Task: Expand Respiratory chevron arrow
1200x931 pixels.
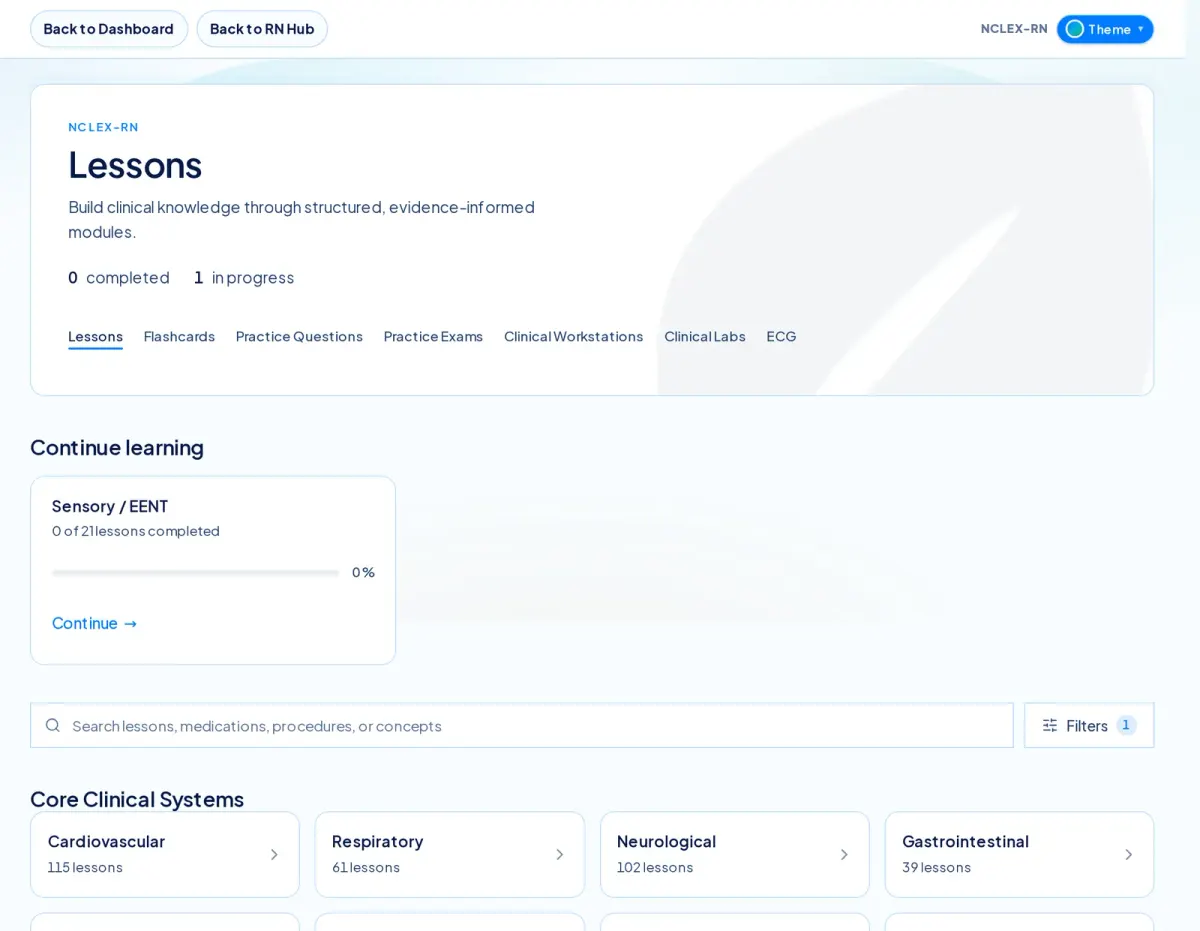Action: 559,854
